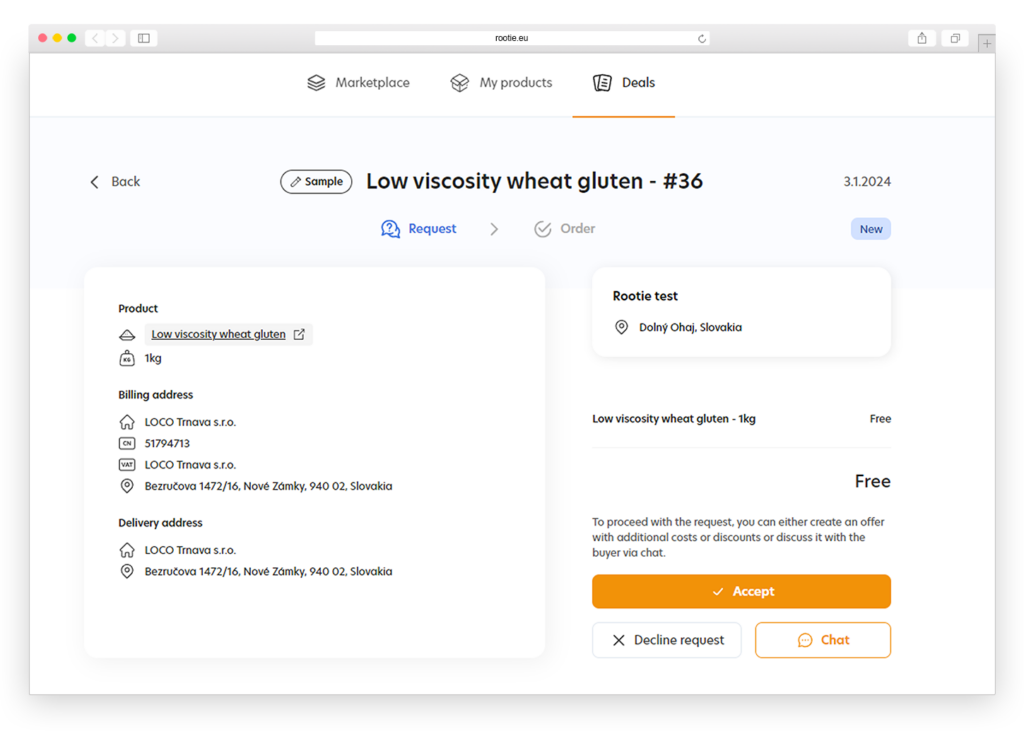Image resolution: width=1024 pixels, height=734 pixels.
Task: Open the Marketplace tab
Action: click(358, 83)
